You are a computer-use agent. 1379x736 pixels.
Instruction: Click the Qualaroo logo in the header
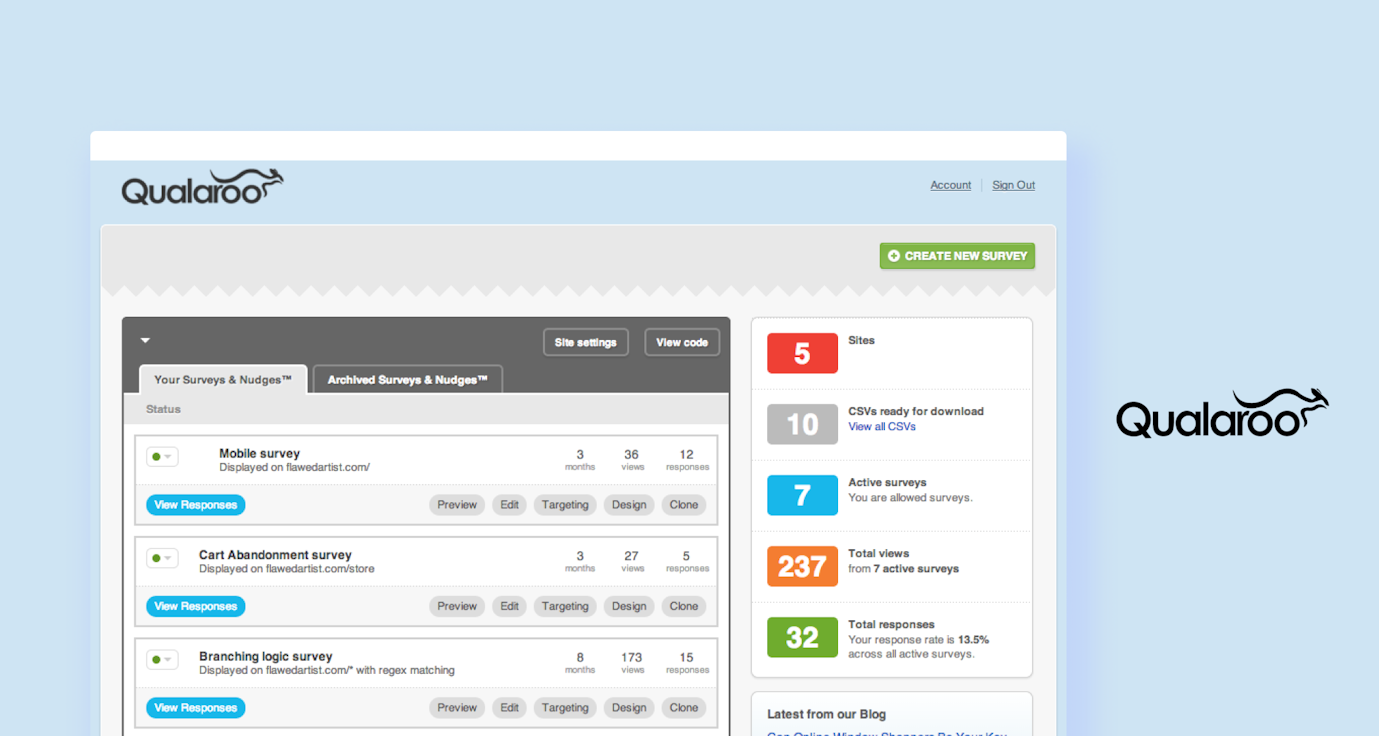(x=201, y=185)
